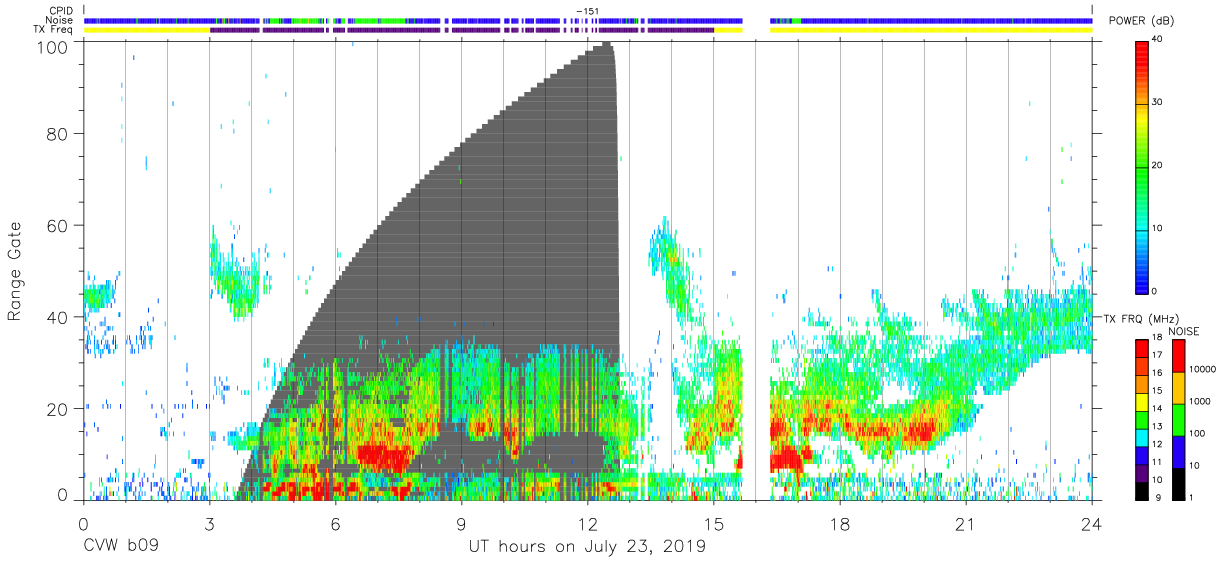
Task: Click the '40' label on POWER colorbar
Action: 1159,40
